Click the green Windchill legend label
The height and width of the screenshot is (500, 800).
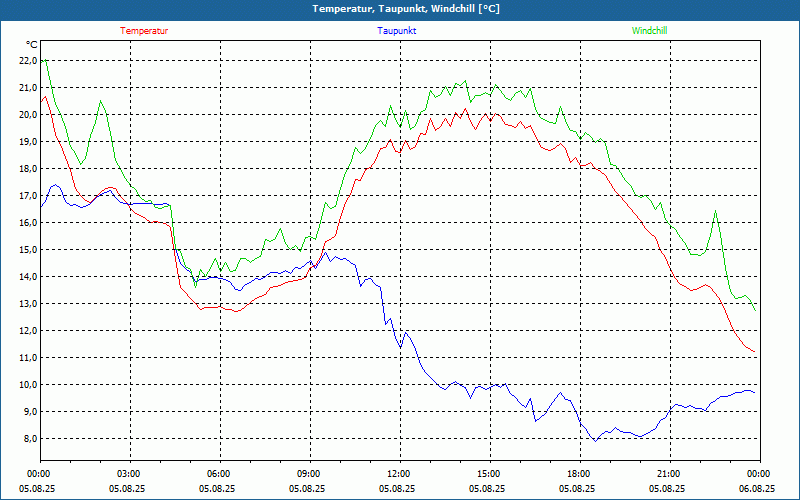coord(649,31)
